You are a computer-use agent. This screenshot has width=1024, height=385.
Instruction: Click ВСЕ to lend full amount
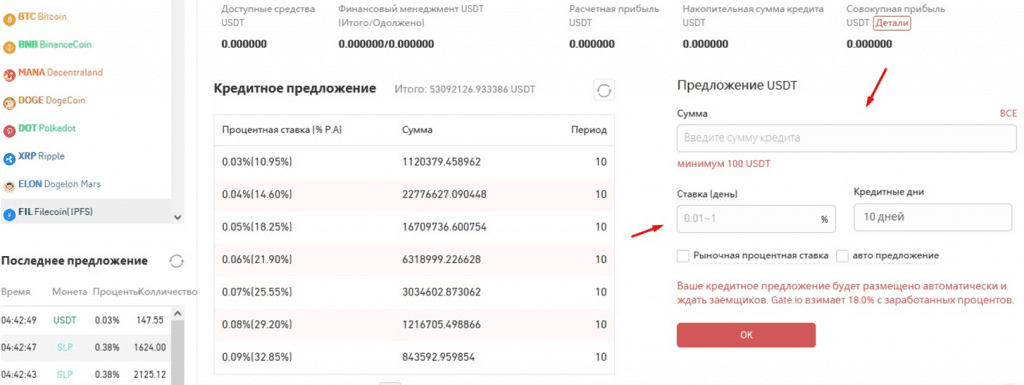[x=1008, y=114]
